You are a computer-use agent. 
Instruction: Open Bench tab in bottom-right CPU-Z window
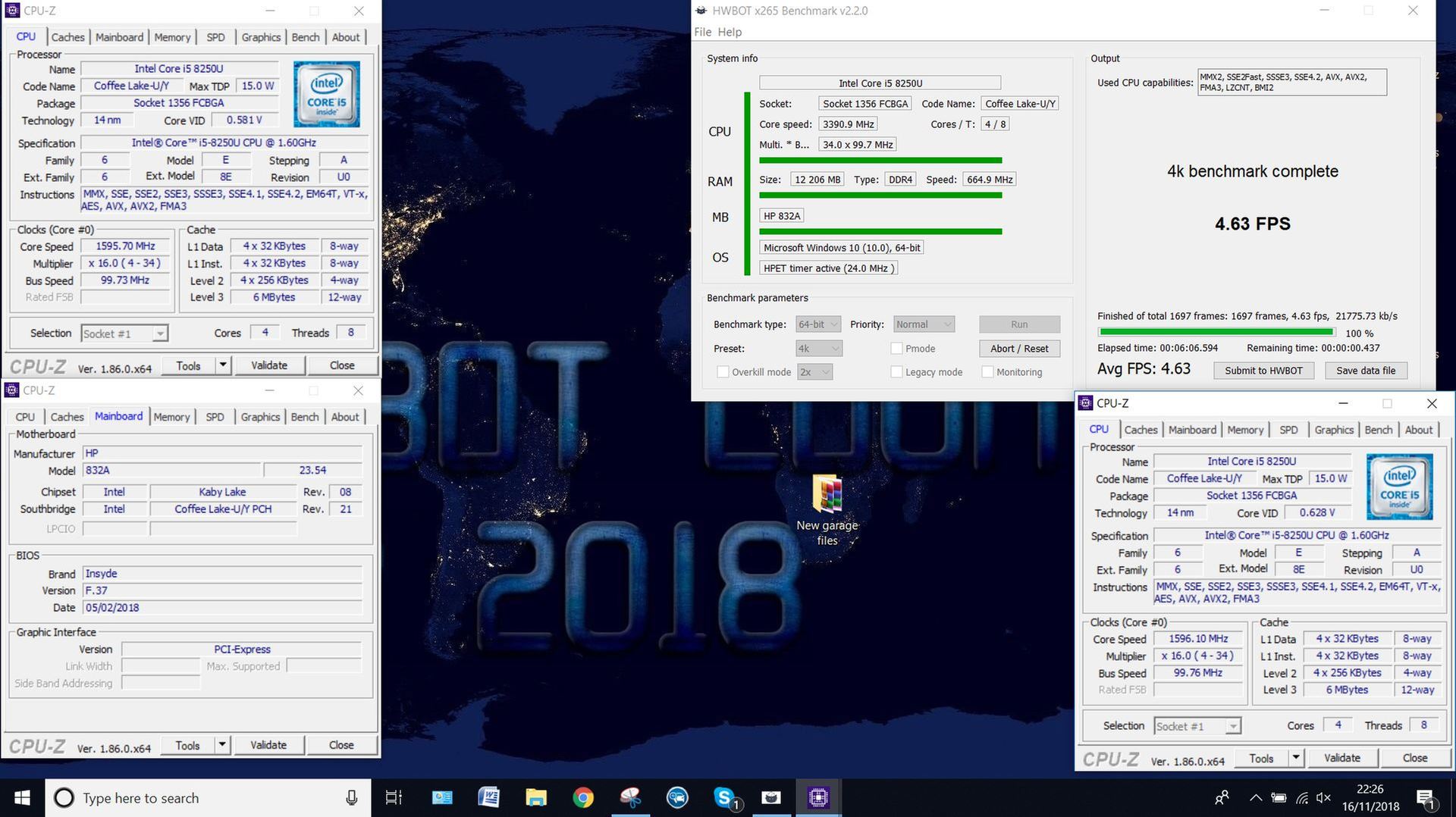point(1378,430)
